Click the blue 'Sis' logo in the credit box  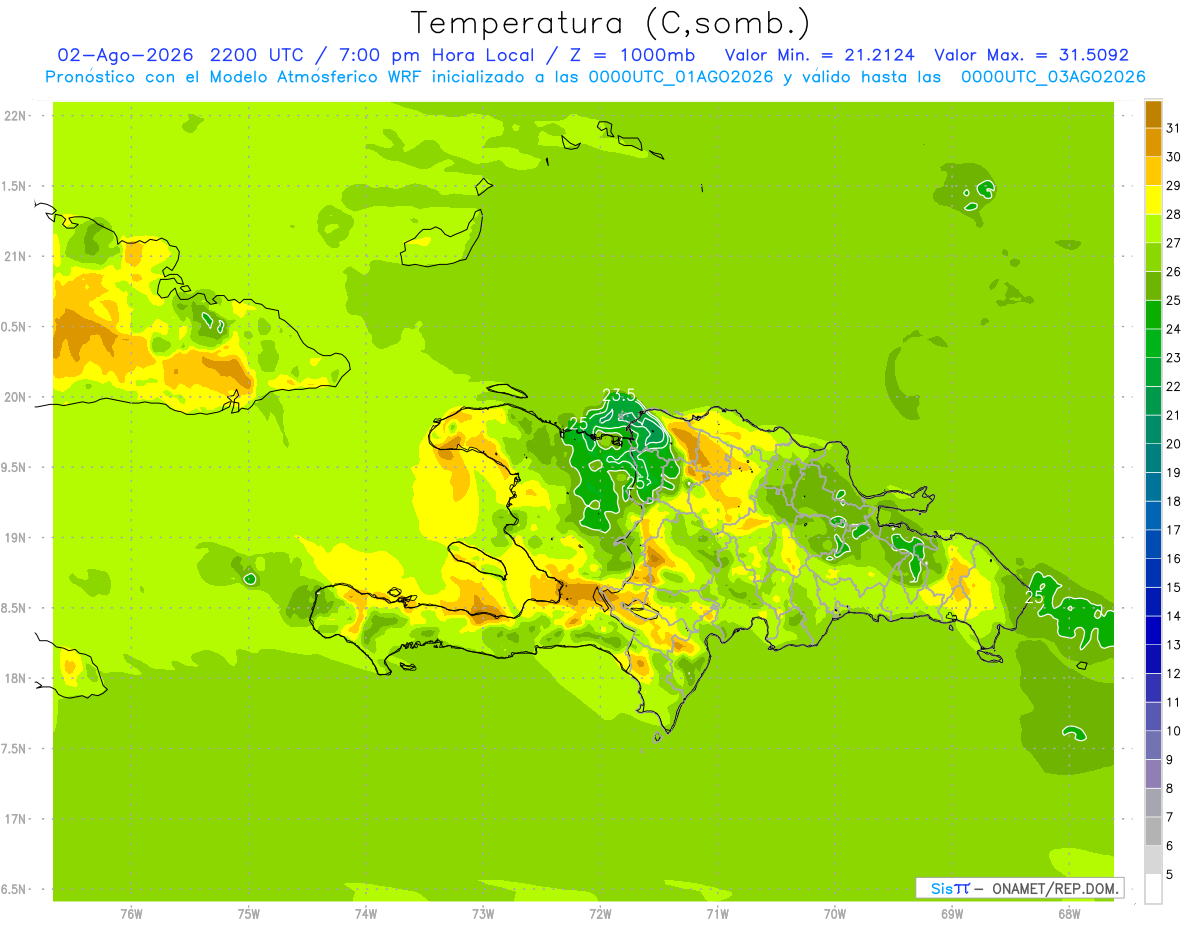[x=942, y=888]
